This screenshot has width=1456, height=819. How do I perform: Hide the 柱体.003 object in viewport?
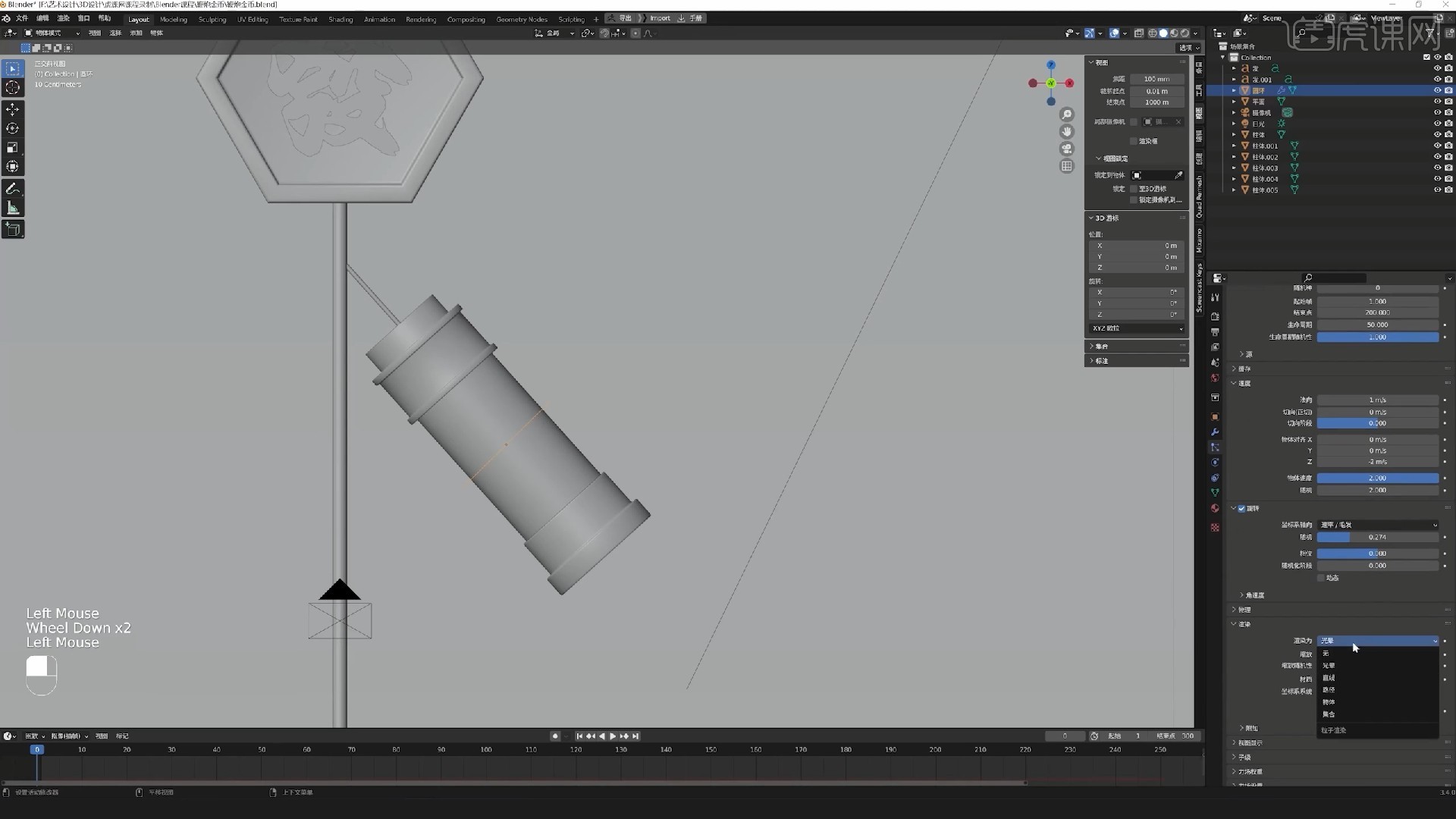click(x=1437, y=168)
